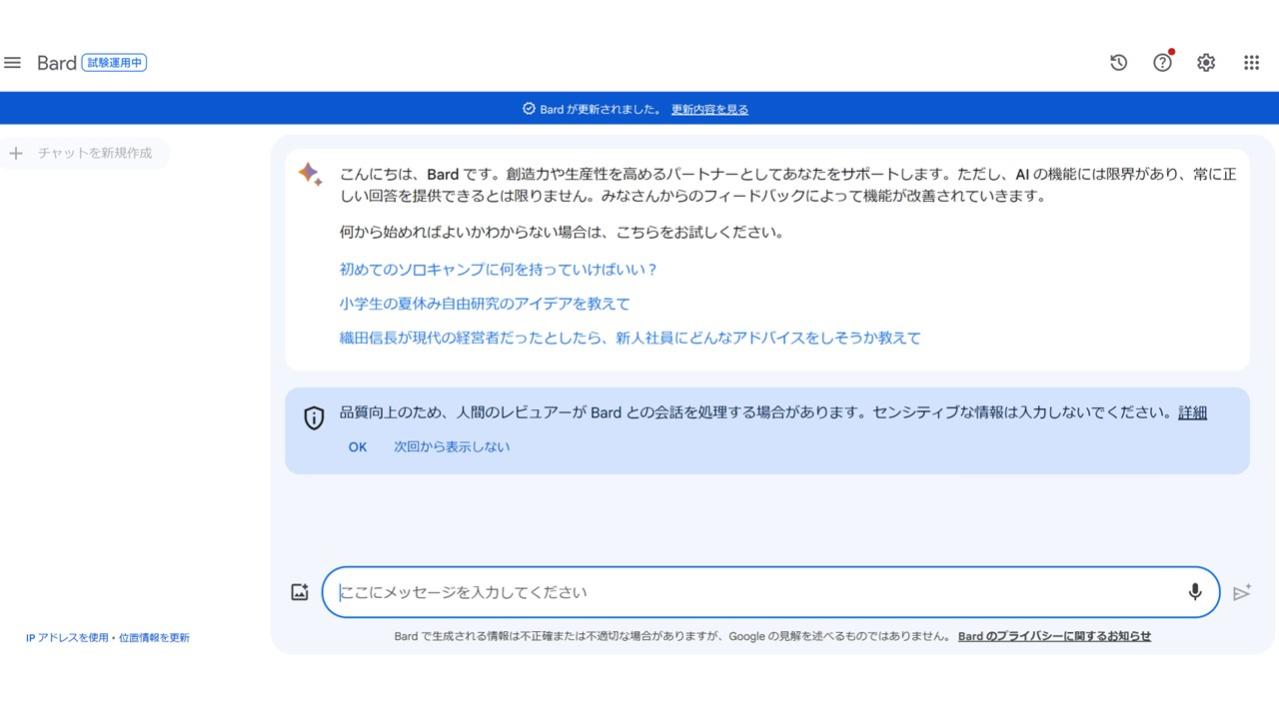Select the solo camping suggestion prompt

(498, 269)
